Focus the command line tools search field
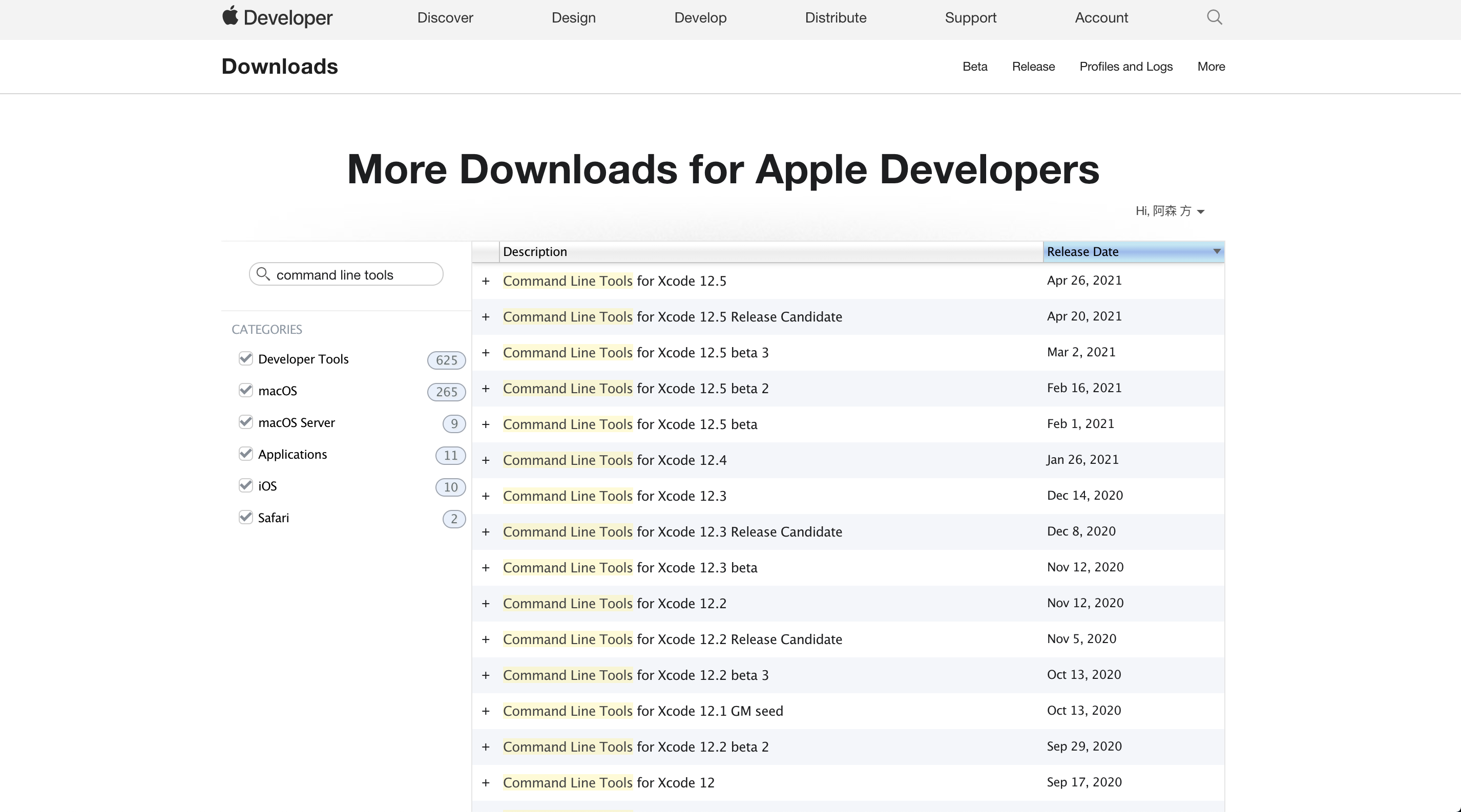 pos(346,274)
